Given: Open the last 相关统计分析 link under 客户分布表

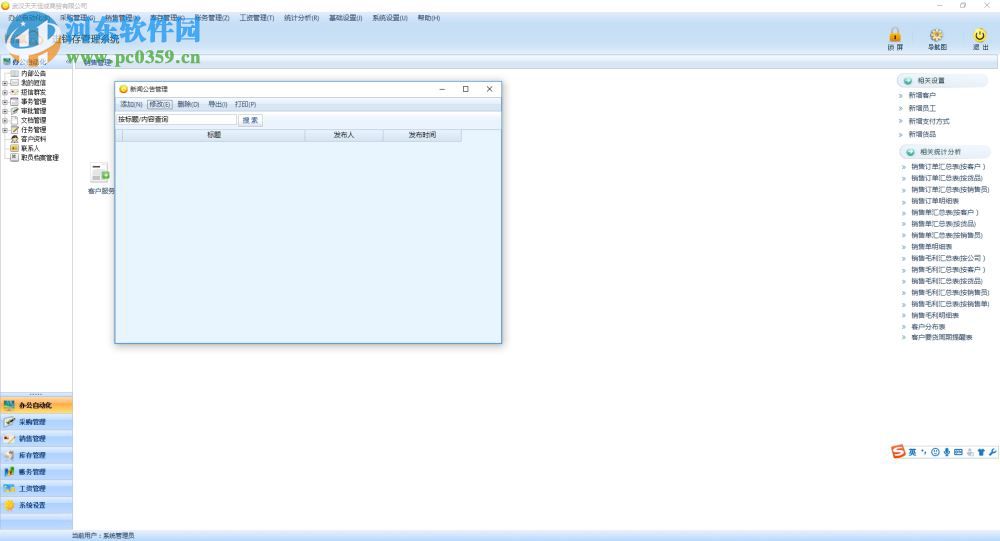Looking at the screenshot, I should click(x=942, y=337).
